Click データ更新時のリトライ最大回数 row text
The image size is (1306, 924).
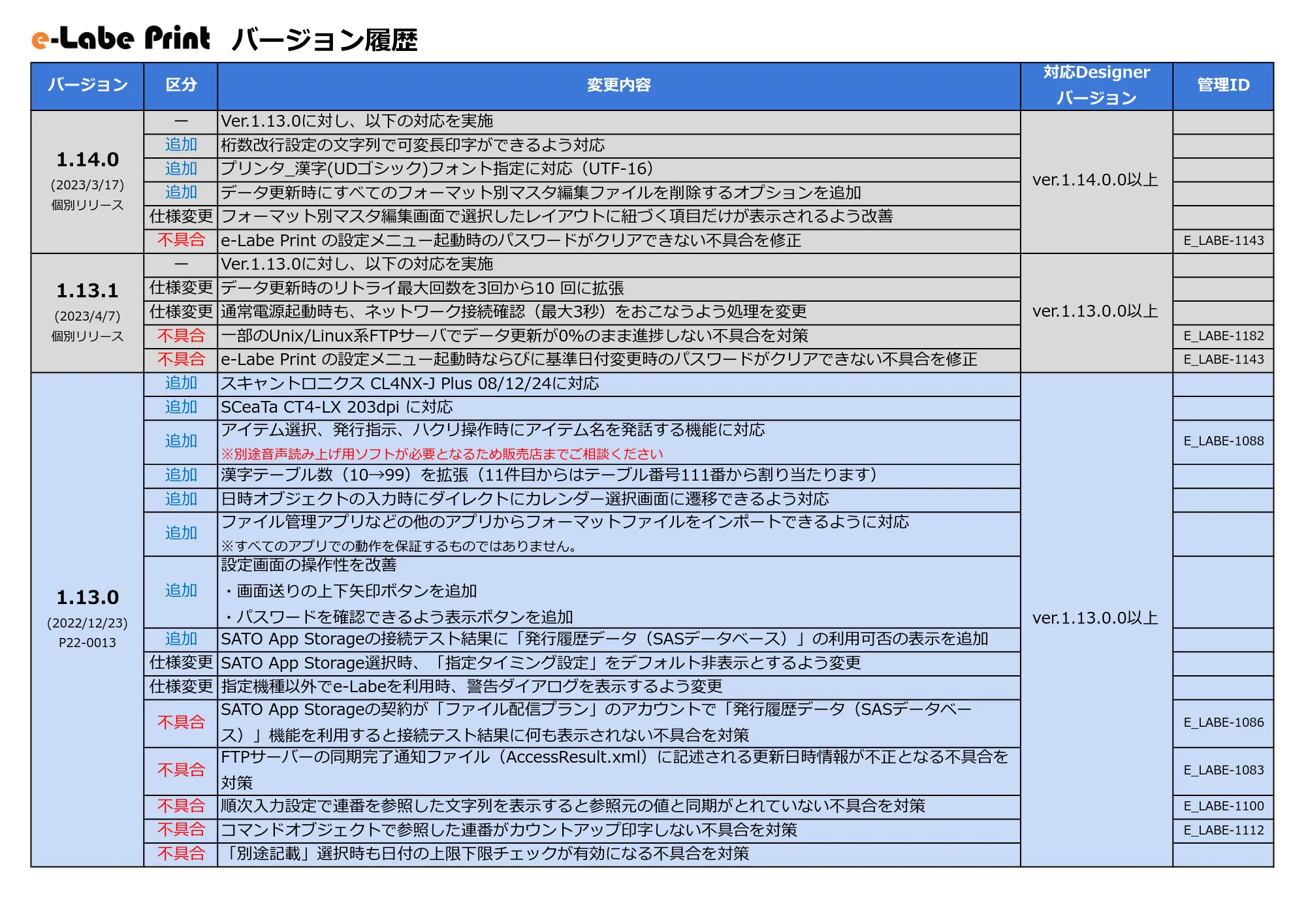(422, 289)
